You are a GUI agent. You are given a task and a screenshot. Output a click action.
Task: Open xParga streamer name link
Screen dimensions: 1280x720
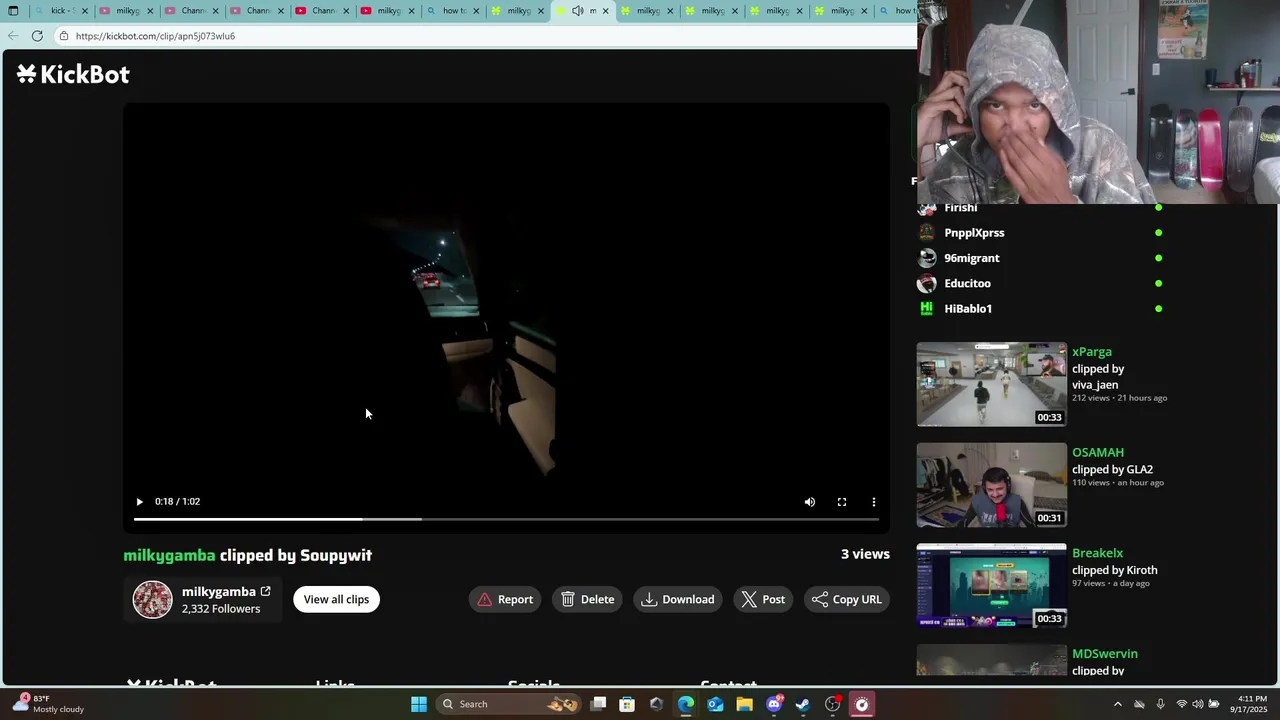pos(1092,352)
